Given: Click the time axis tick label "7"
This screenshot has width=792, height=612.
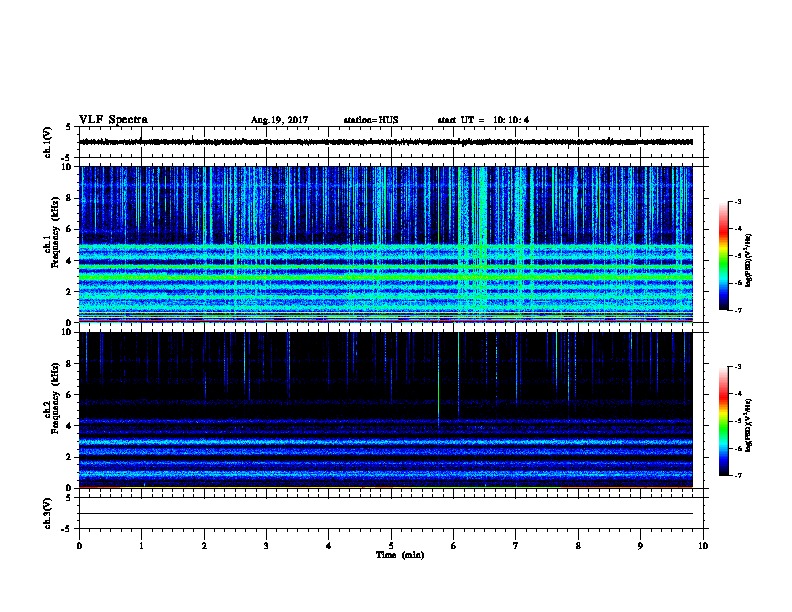Looking at the screenshot, I should pos(516,546).
